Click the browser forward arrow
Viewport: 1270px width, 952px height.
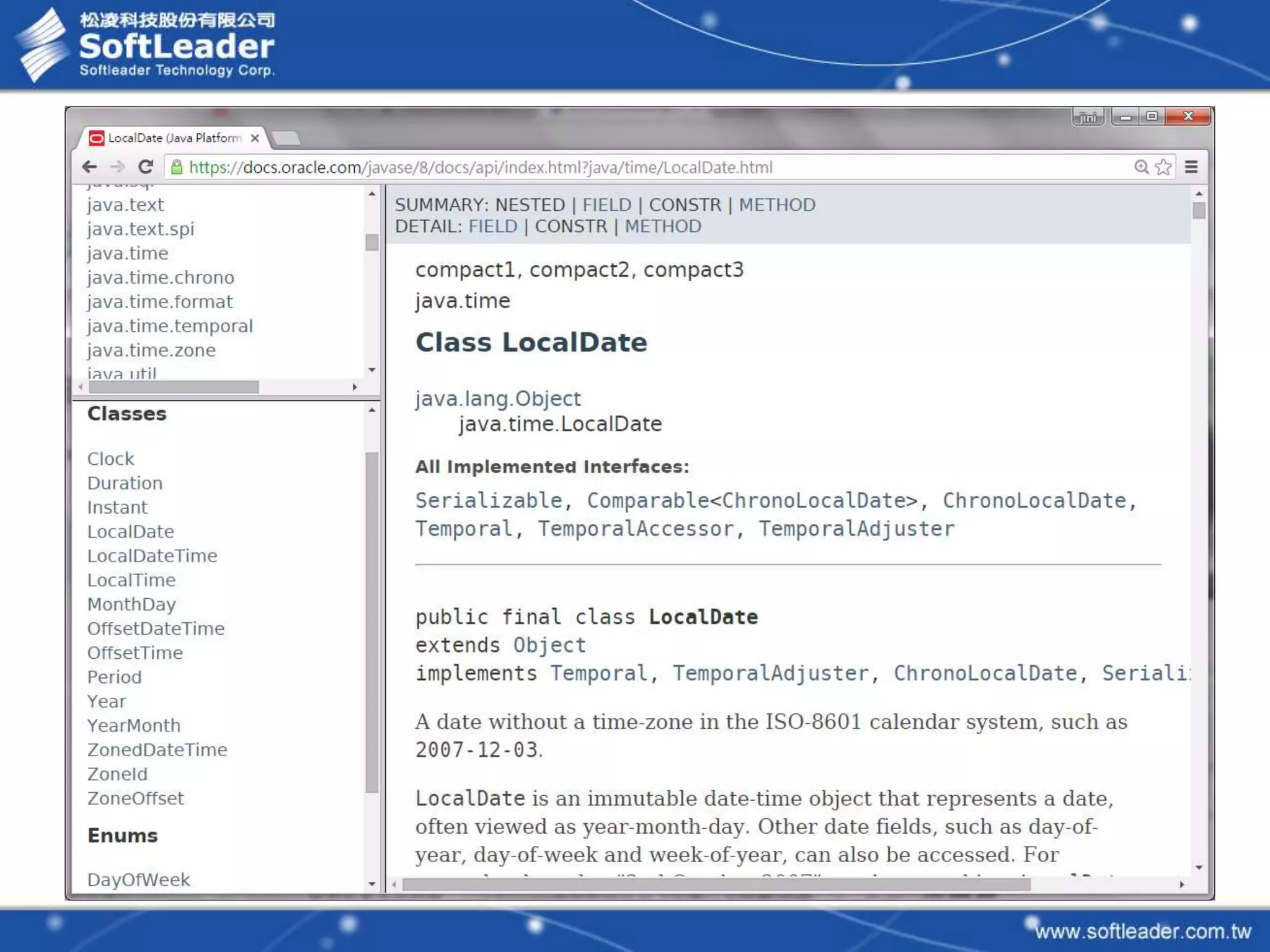pyautogui.click(x=117, y=167)
